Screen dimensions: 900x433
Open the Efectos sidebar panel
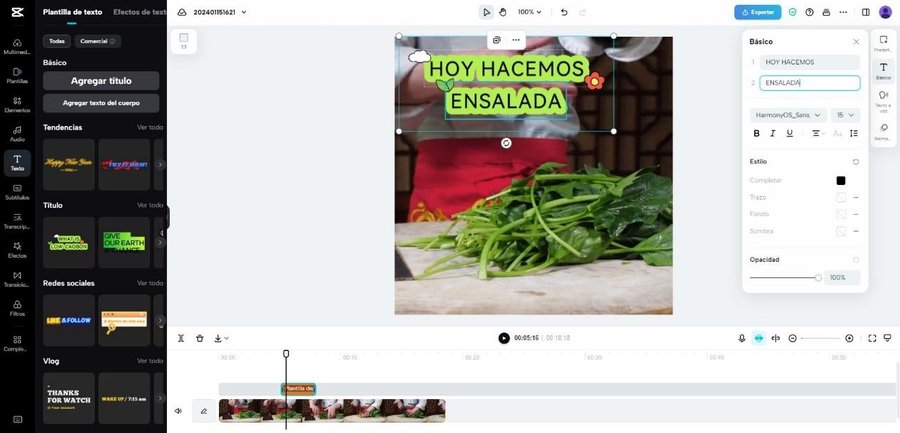coord(17,250)
